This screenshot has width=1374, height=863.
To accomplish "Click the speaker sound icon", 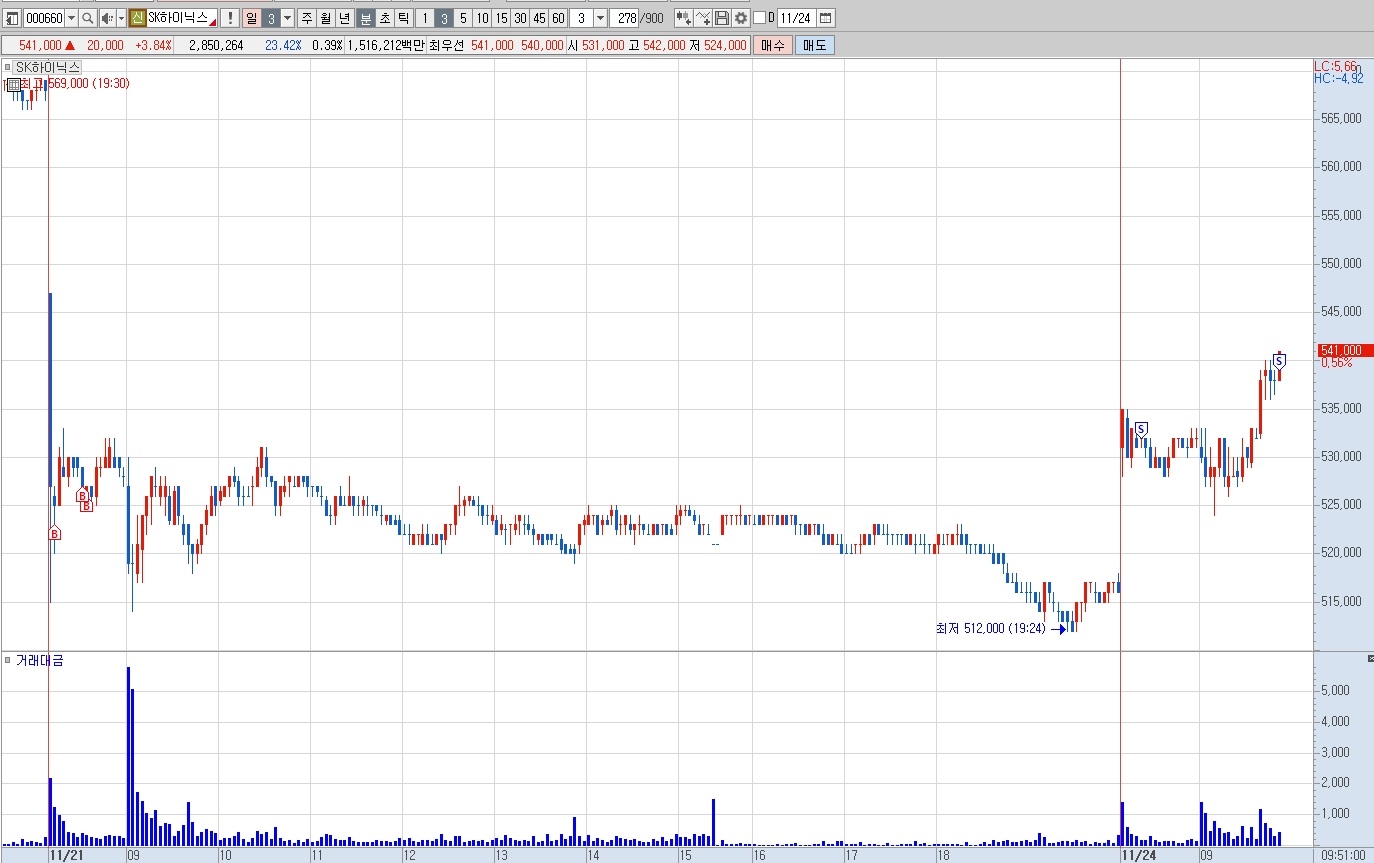I will coord(107,18).
